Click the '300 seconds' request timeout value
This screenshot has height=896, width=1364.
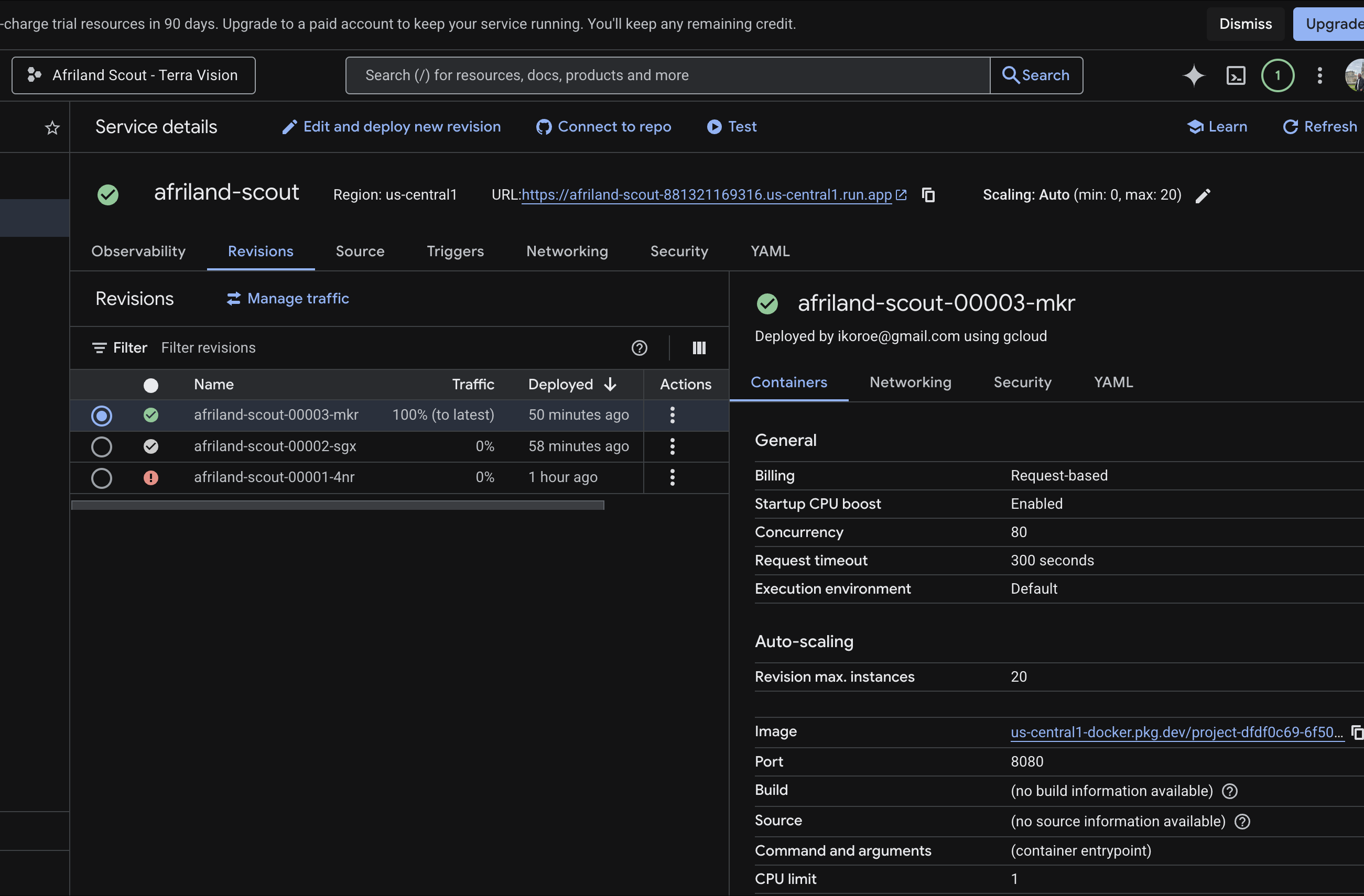pos(1052,560)
